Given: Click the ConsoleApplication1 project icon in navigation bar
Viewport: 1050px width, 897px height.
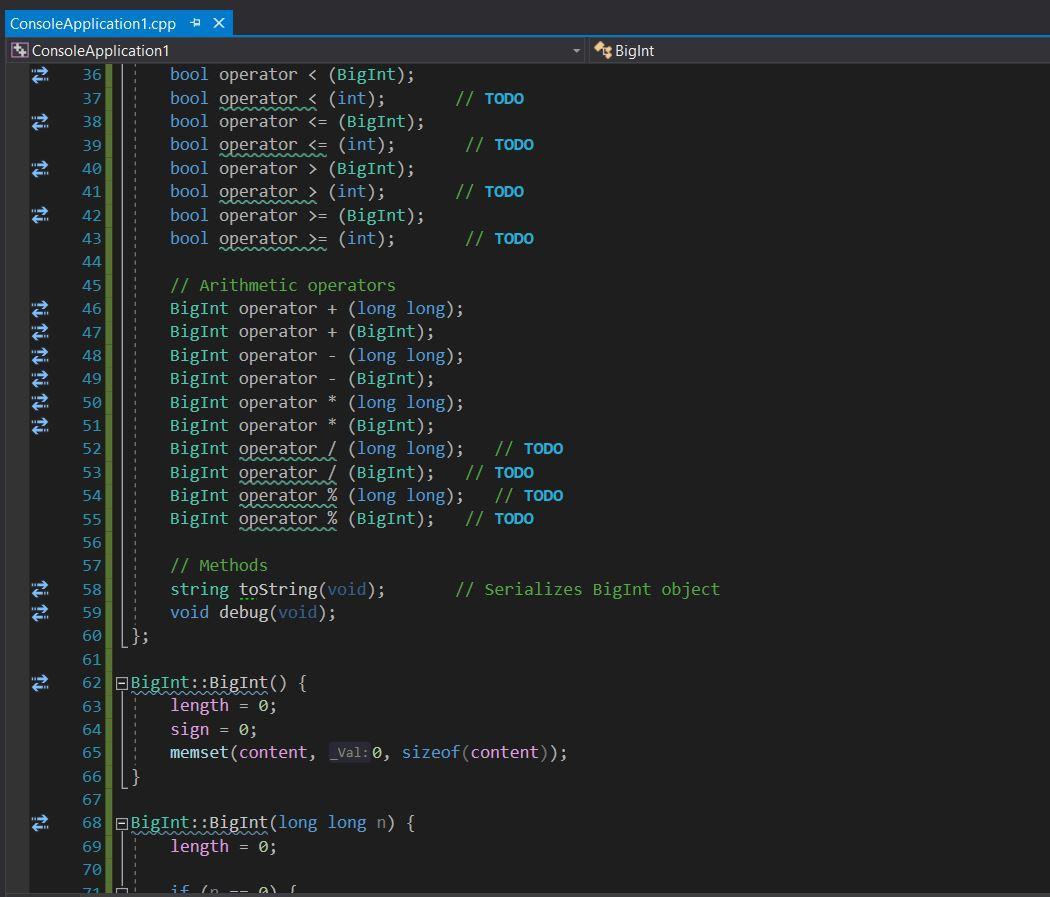Looking at the screenshot, I should point(19,50).
